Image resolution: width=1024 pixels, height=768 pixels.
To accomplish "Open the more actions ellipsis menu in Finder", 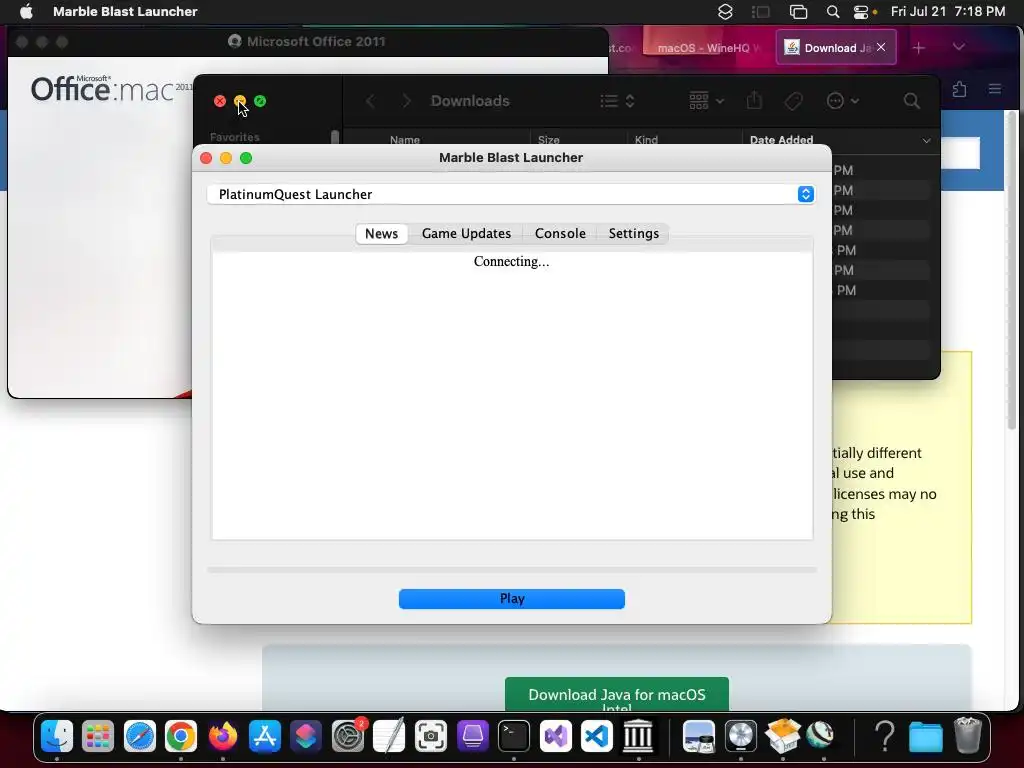I will pyautogui.click(x=842, y=101).
